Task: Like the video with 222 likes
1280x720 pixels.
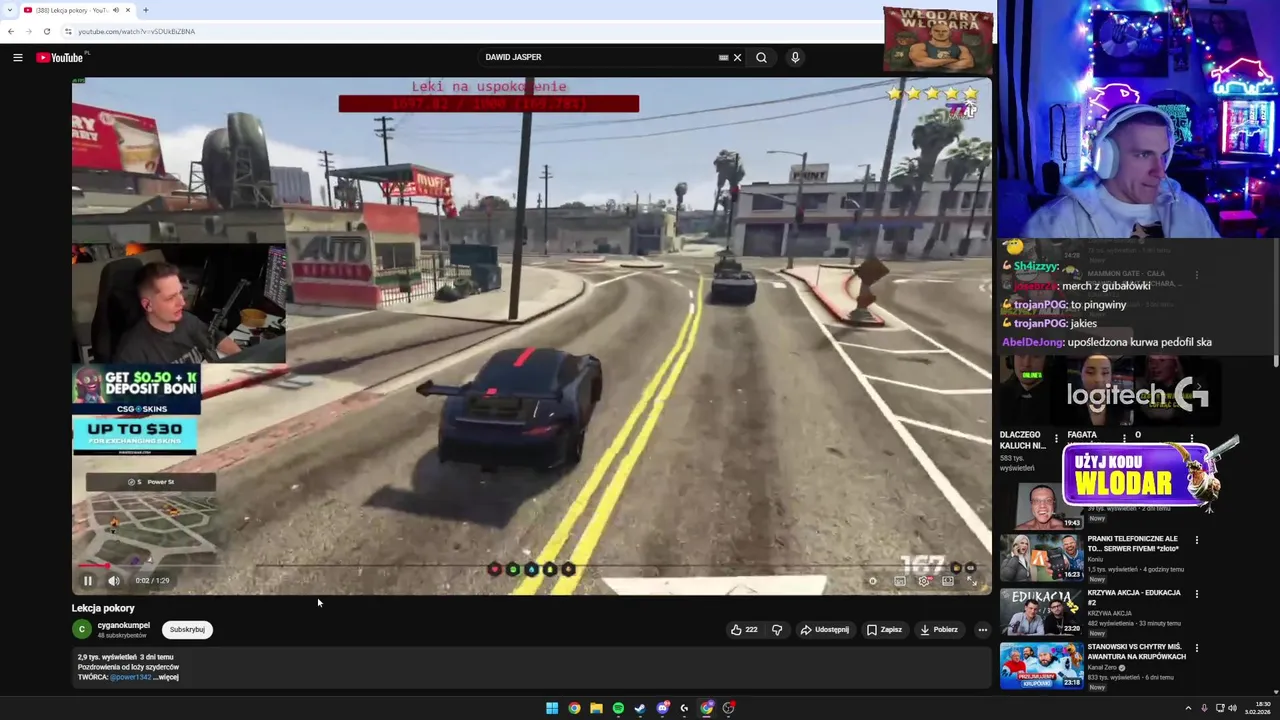Action: pos(744,629)
